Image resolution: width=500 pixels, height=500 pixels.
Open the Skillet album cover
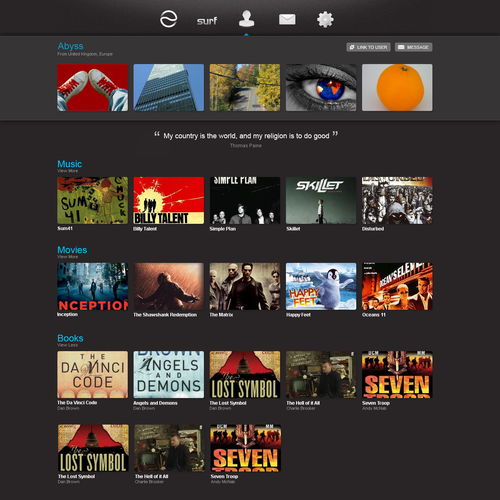(321, 200)
